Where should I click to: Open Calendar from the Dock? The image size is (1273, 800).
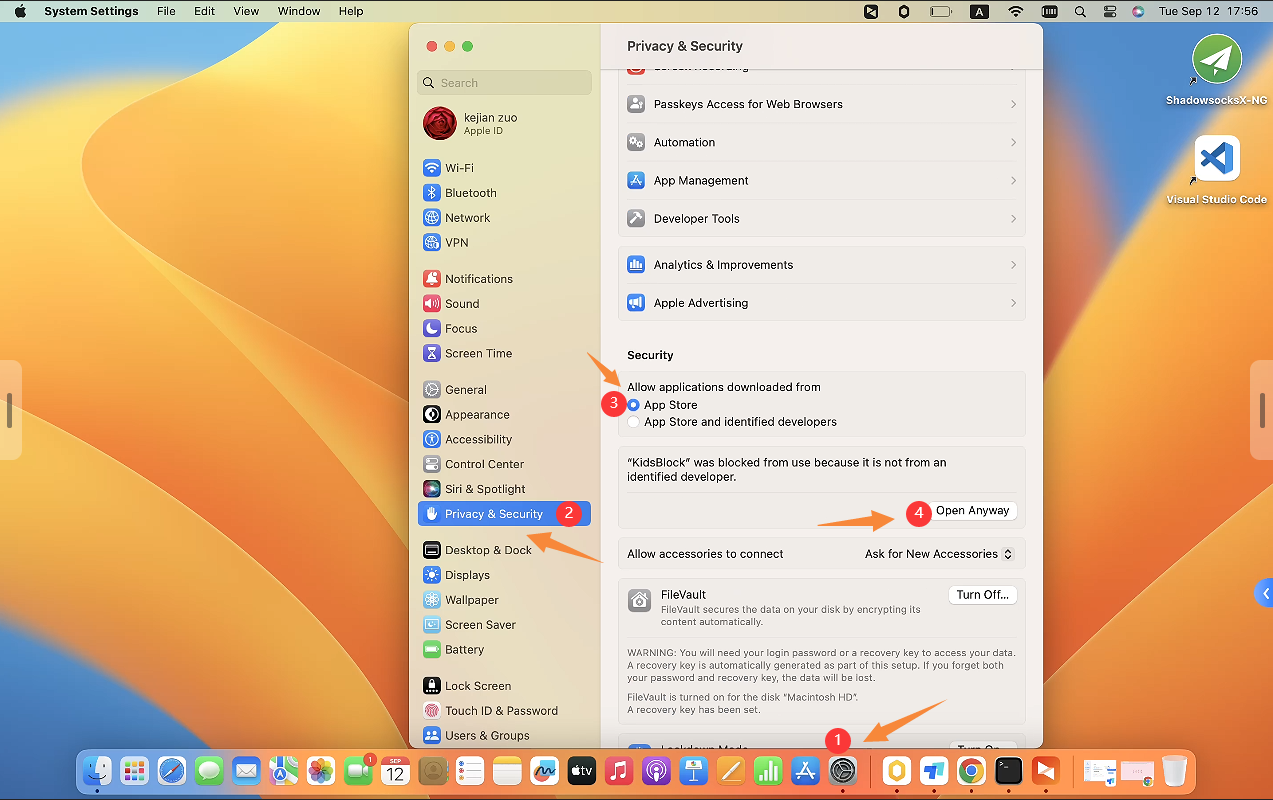pos(395,771)
